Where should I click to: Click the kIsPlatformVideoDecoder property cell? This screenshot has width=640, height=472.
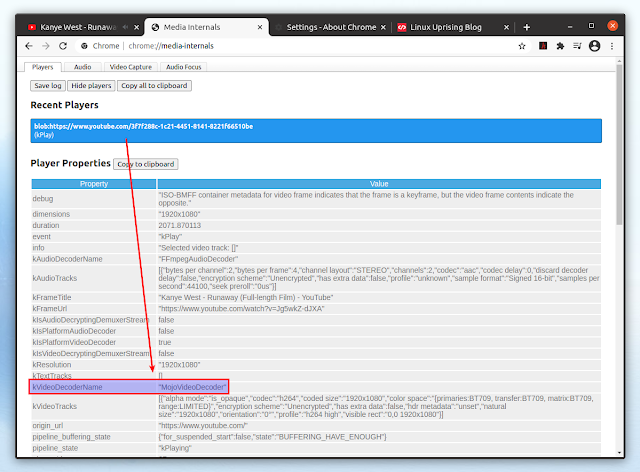(x=94, y=342)
